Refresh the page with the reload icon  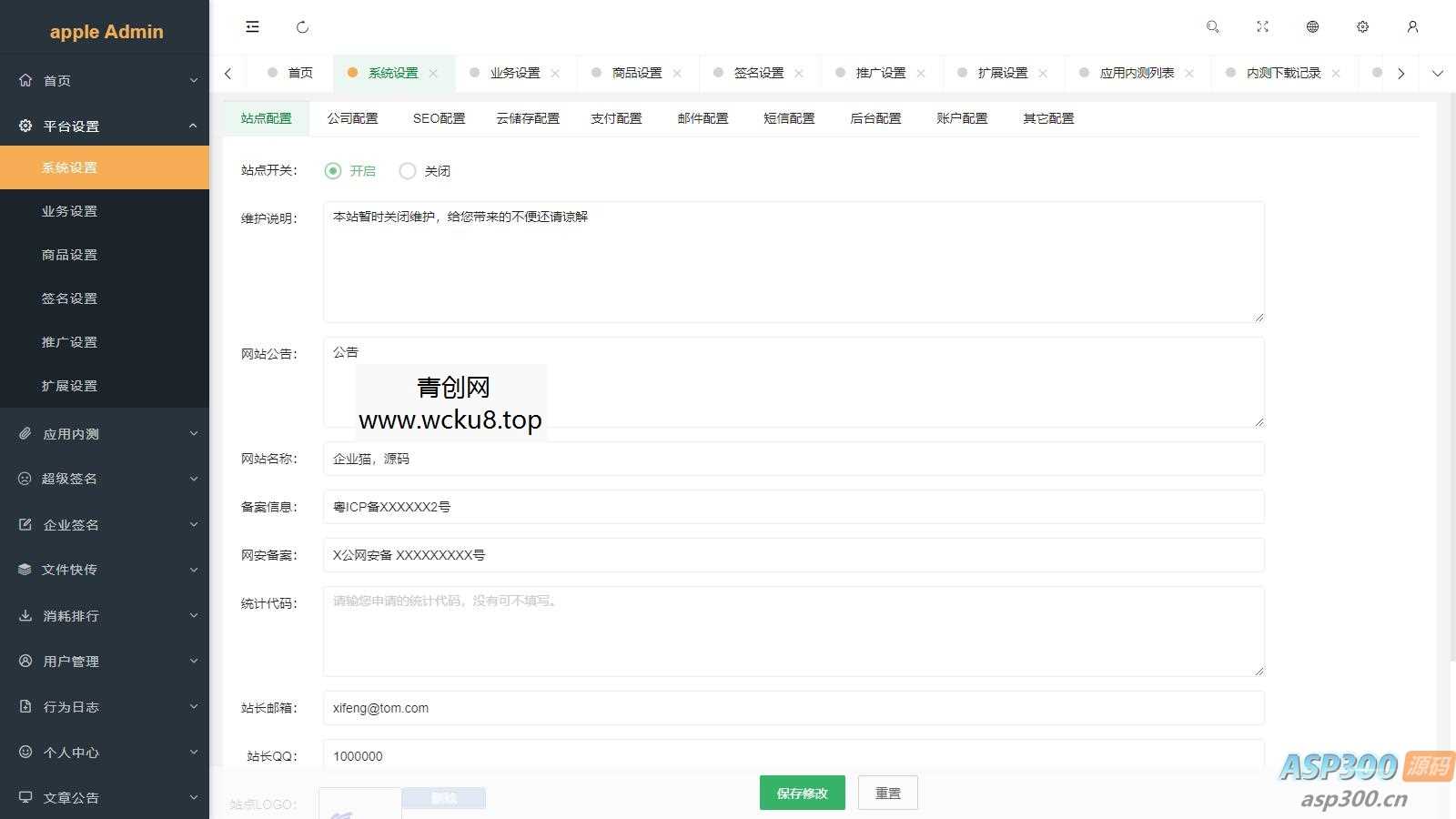coord(302,26)
